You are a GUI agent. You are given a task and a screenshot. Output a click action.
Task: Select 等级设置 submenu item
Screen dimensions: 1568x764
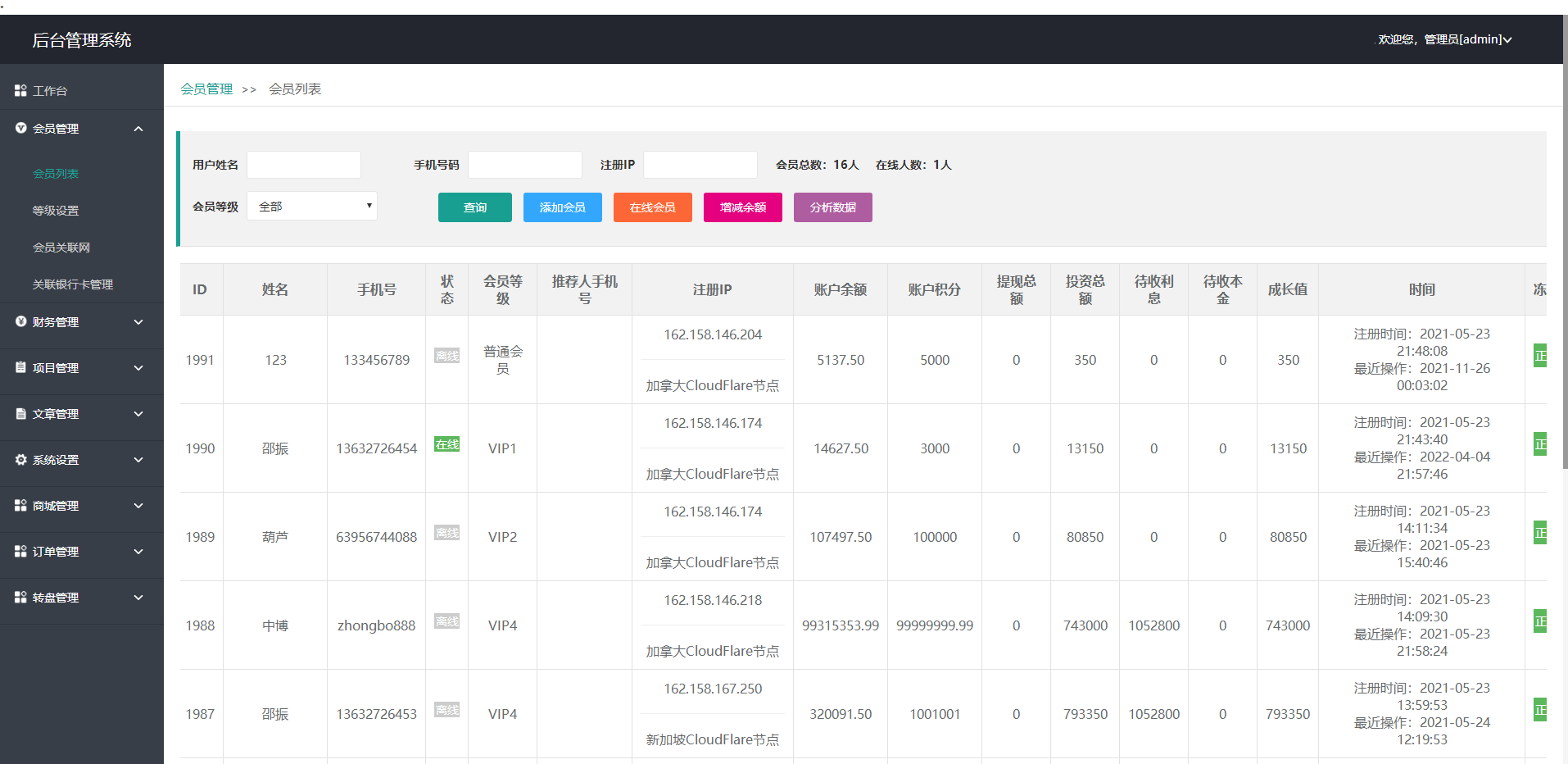tap(56, 211)
